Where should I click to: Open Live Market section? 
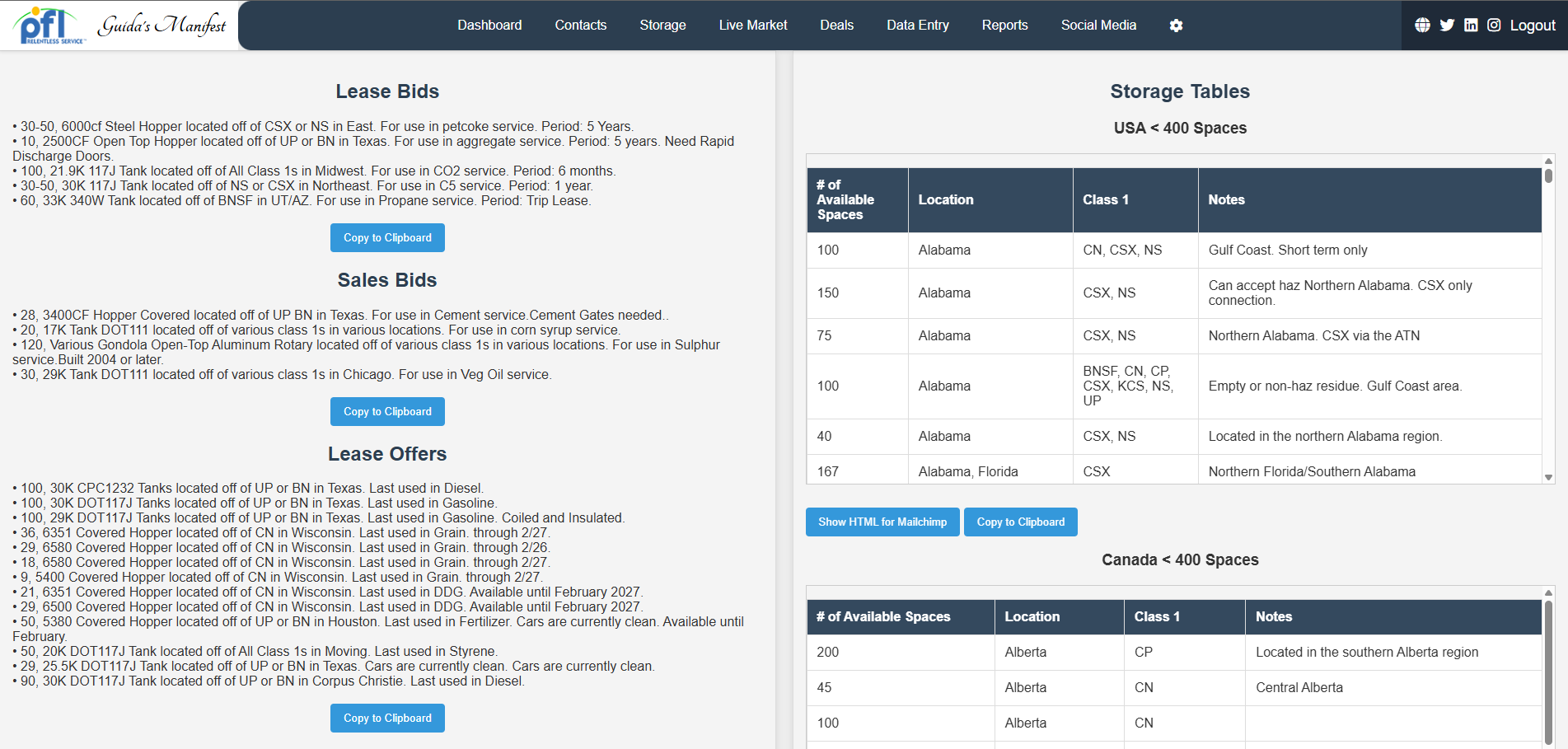pos(753,26)
